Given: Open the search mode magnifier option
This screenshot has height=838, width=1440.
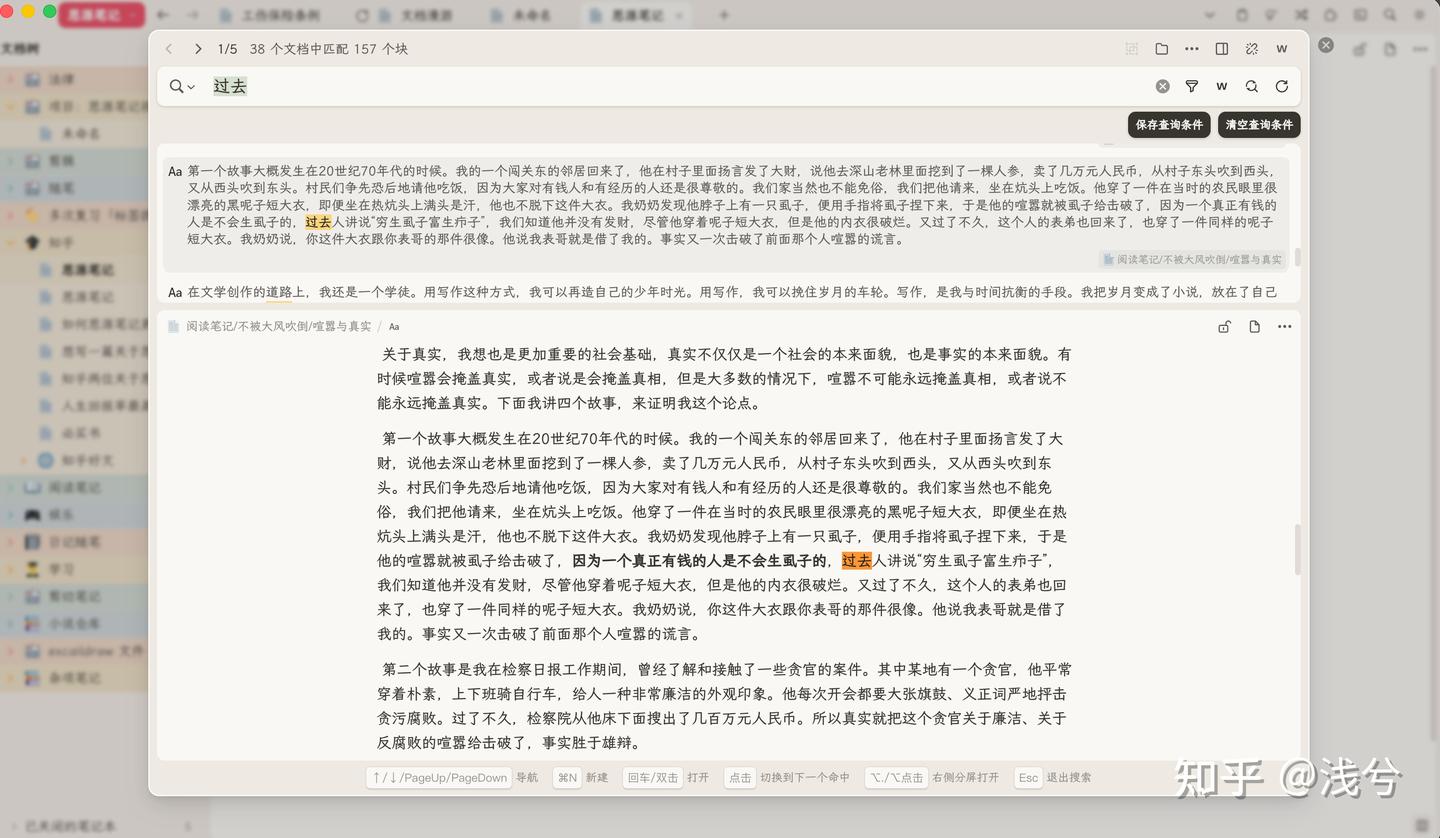Looking at the screenshot, I should coord(1252,87).
